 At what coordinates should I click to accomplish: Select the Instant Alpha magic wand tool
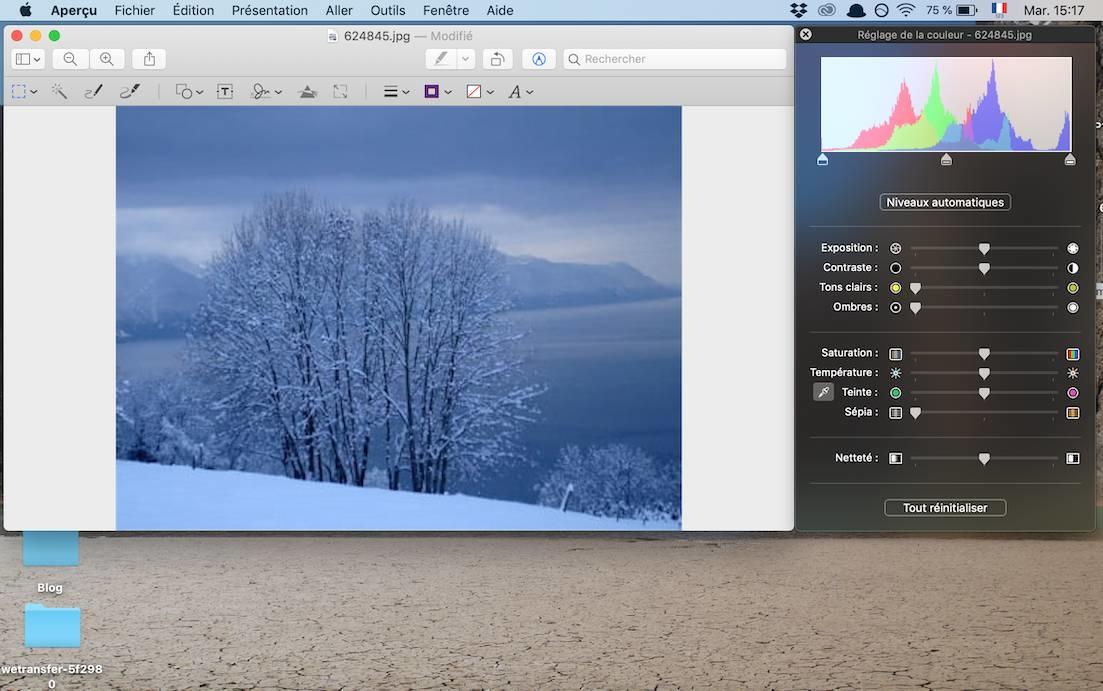point(59,91)
